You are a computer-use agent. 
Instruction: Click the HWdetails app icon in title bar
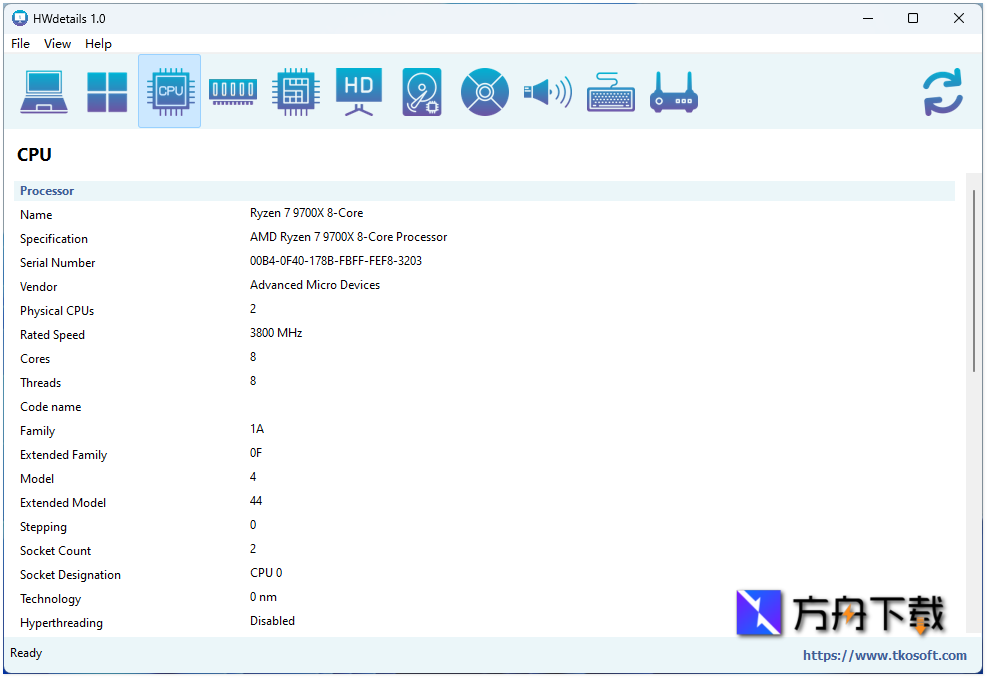pyautogui.click(x=20, y=18)
